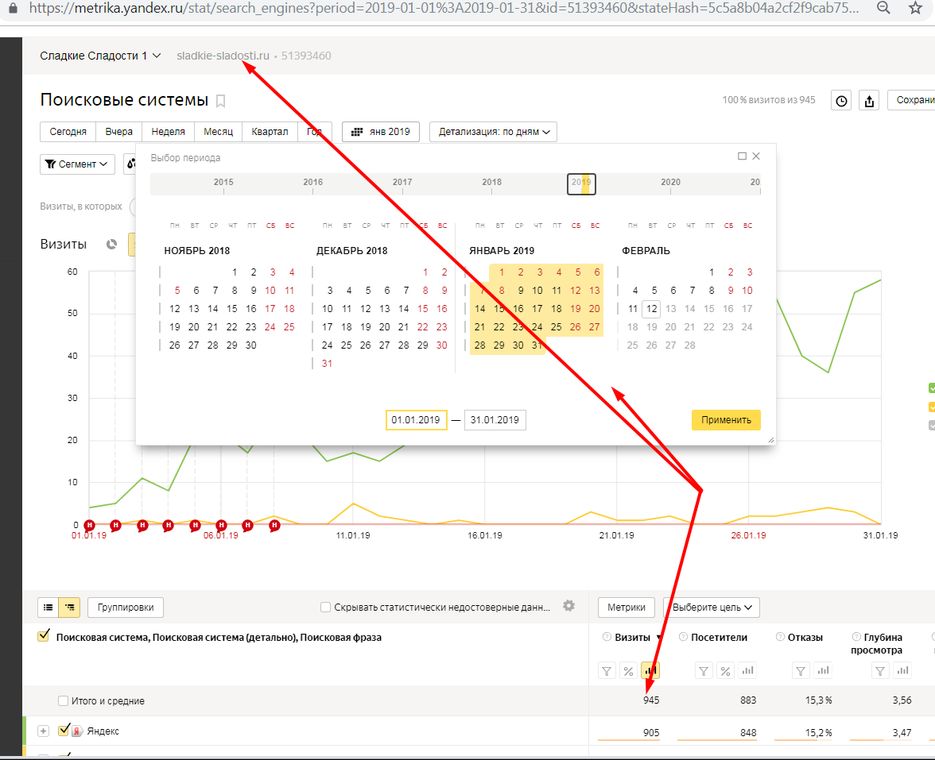Screen dimensions: 935x760
Task: Click the Yandex logo icon in Яндекс row
Action: (x=77, y=731)
